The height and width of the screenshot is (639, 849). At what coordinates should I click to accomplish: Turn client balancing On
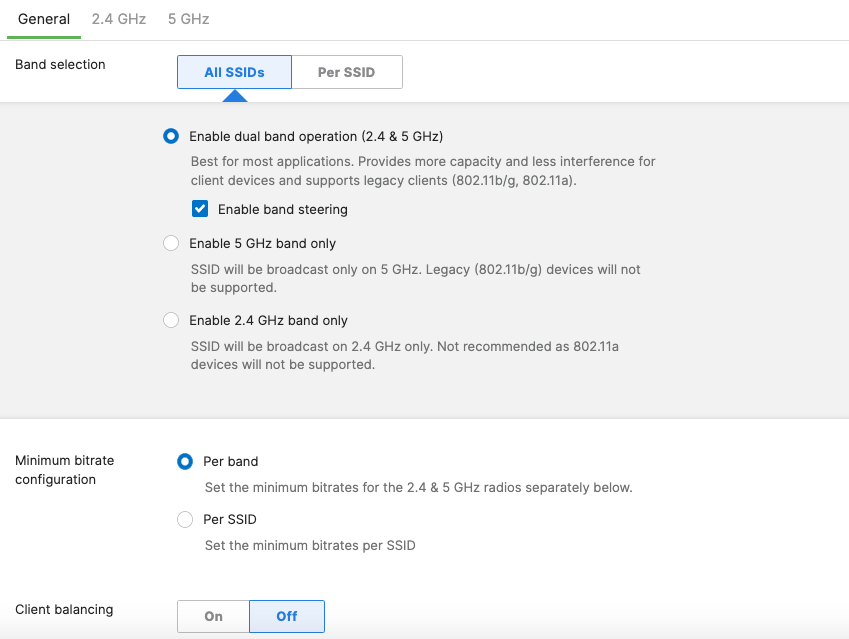pyautogui.click(x=213, y=616)
